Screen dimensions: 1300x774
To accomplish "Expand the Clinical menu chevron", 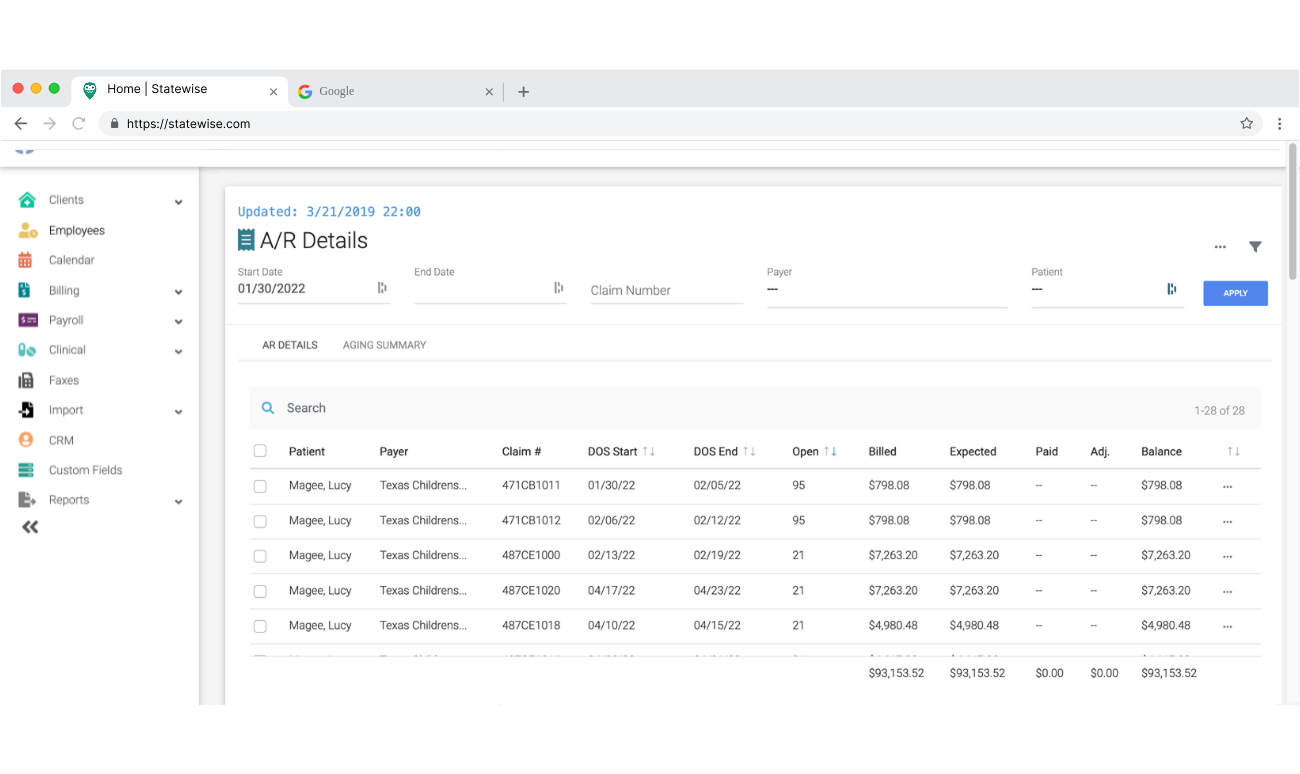I will pyautogui.click(x=178, y=352).
